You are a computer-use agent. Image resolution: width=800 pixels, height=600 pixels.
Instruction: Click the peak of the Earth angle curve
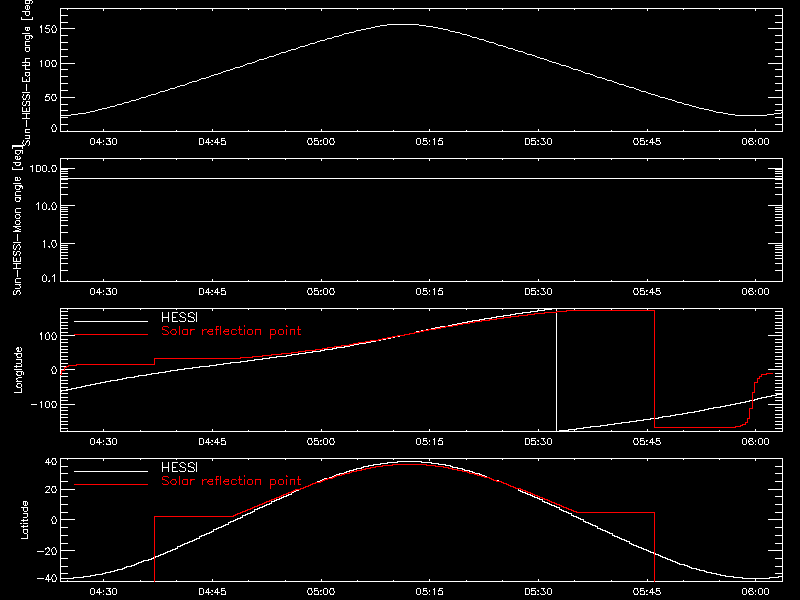404,24
